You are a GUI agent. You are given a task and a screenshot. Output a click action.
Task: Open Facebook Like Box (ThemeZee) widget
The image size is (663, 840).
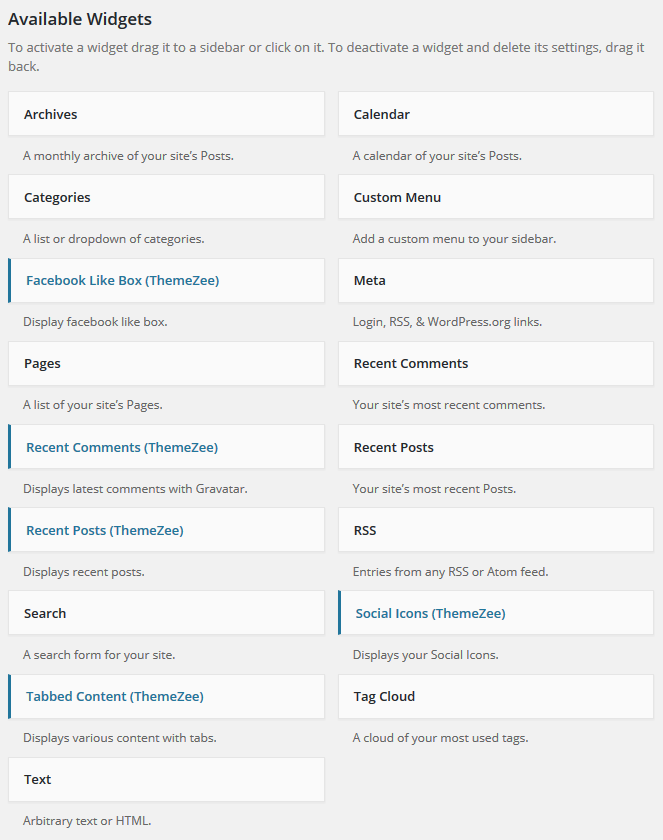coord(166,281)
